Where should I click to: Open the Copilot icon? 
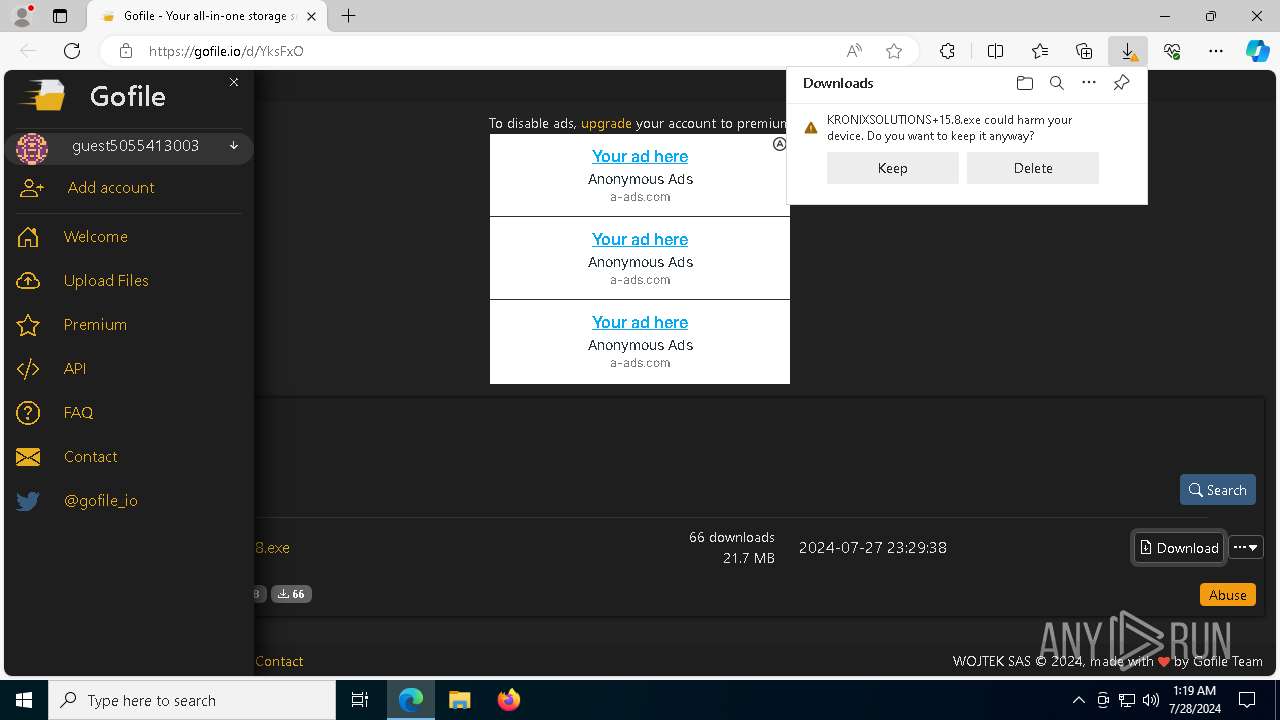[x=1257, y=51]
